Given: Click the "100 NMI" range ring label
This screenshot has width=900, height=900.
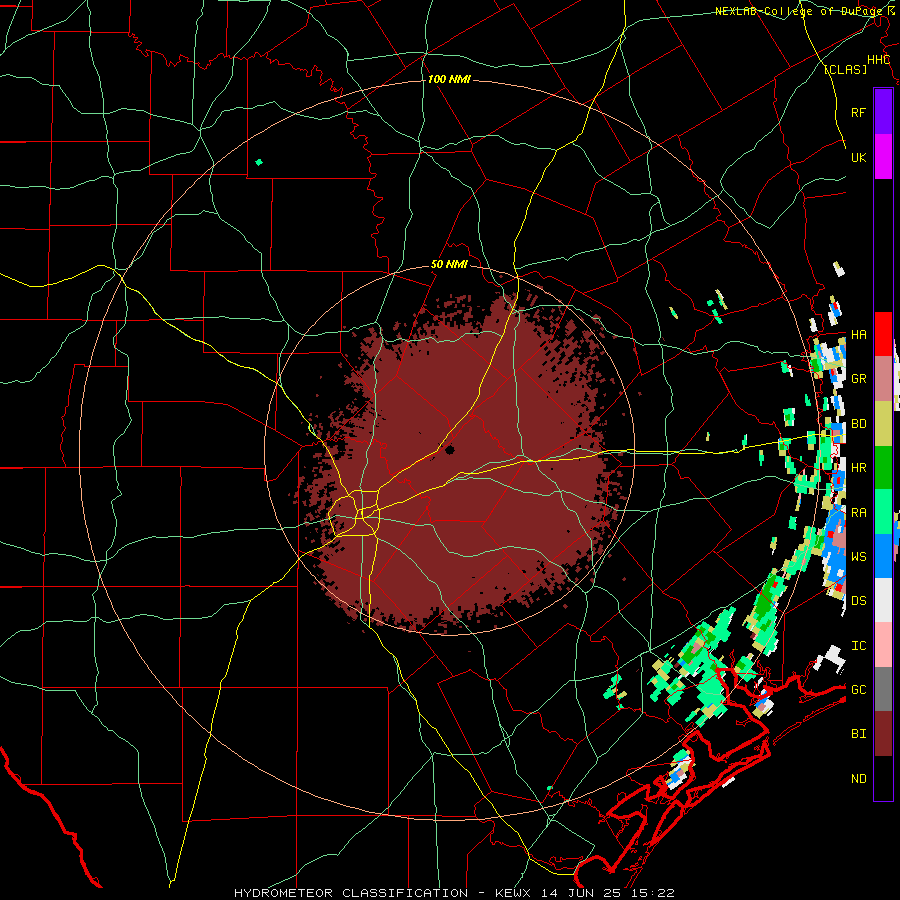Looking at the screenshot, I should pyautogui.click(x=449, y=79).
